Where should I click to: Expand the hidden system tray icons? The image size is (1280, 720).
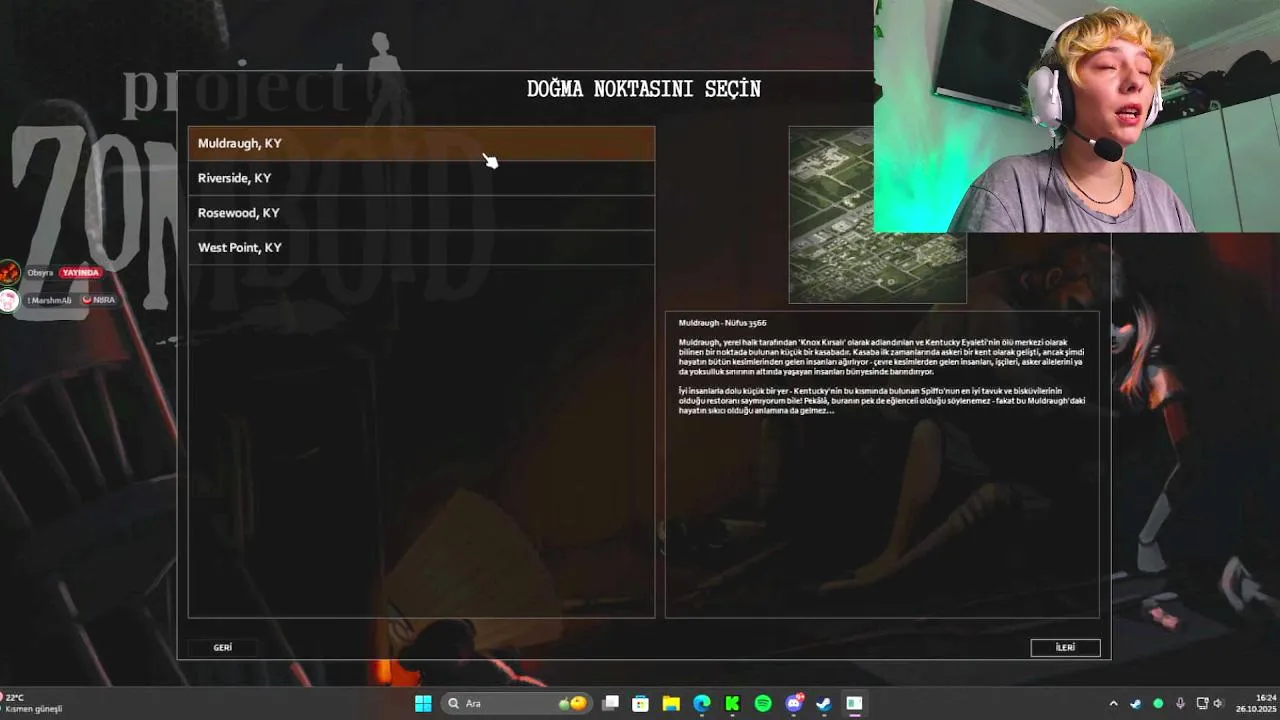1113,703
